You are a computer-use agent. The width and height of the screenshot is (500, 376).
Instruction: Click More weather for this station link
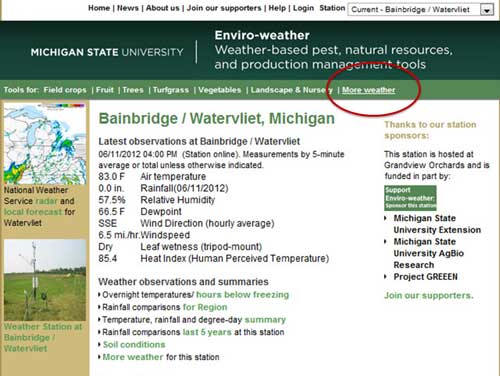(133, 357)
